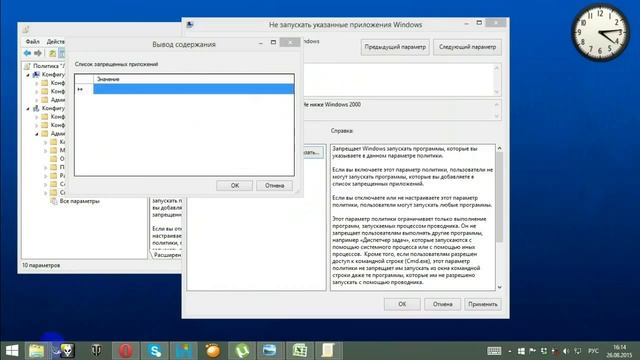The width and height of the screenshot is (640, 360).
Task: Collapse the computer configuration node in the tree
Action: [x=28, y=75]
